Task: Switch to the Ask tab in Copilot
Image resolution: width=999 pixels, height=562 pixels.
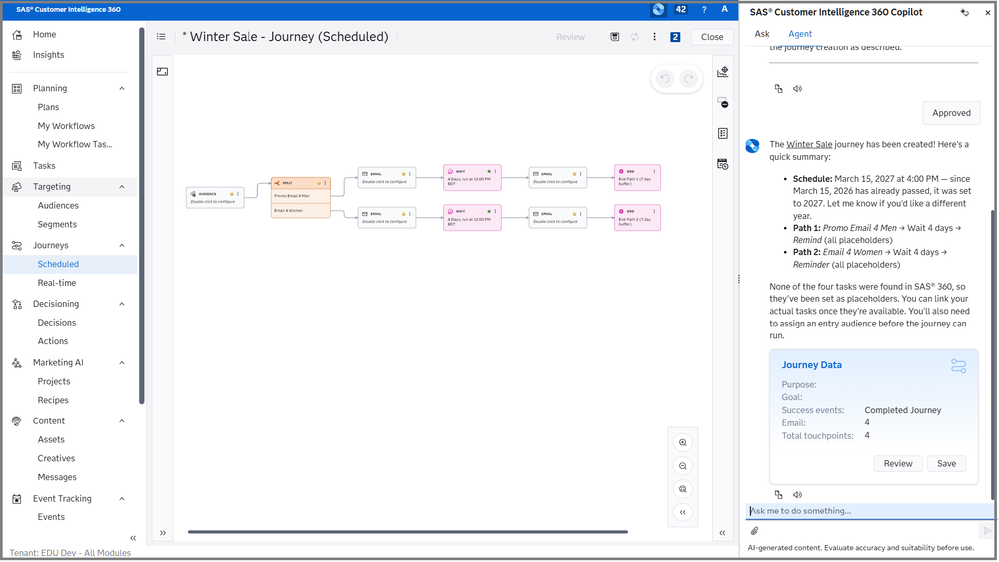Action: coord(762,34)
